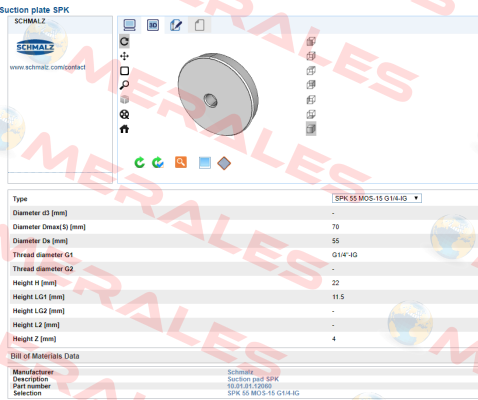Click selection value SPK 55 MOS-15 G1/4-IG
This screenshot has height=400, width=478.
tap(263, 393)
